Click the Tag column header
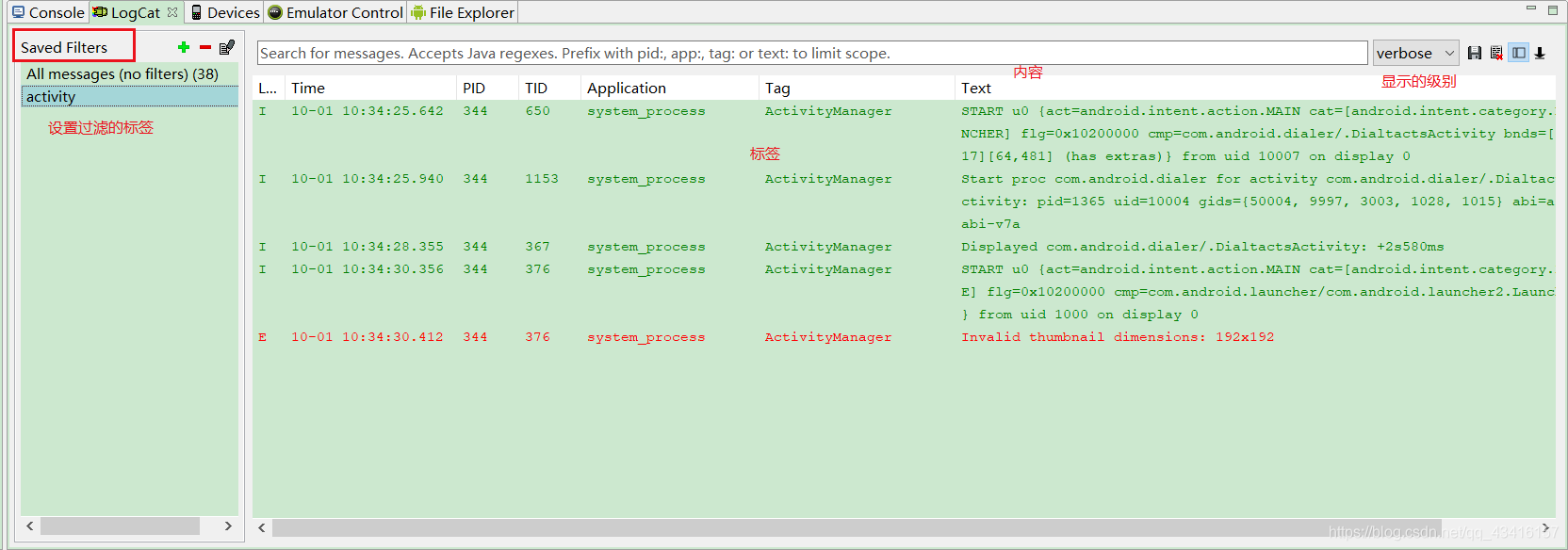Image resolution: width=1568 pixels, height=550 pixels. click(x=857, y=88)
